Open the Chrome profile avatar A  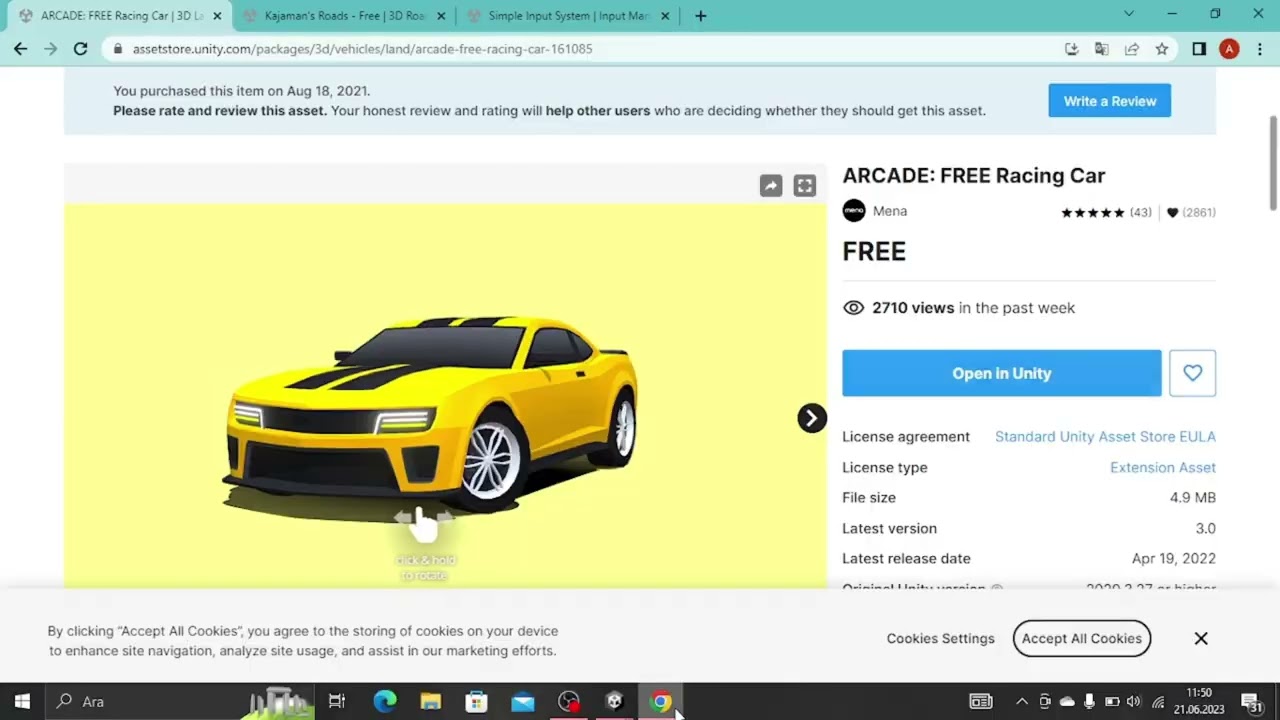[1229, 48]
